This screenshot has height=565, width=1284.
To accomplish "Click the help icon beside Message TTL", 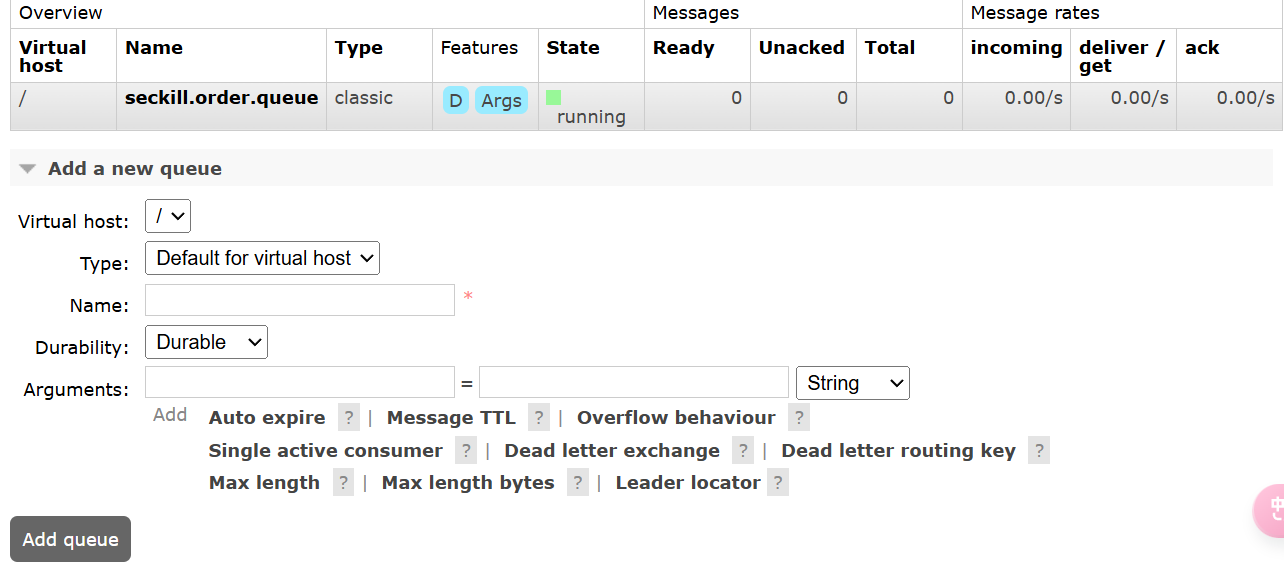I will click(539, 418).
